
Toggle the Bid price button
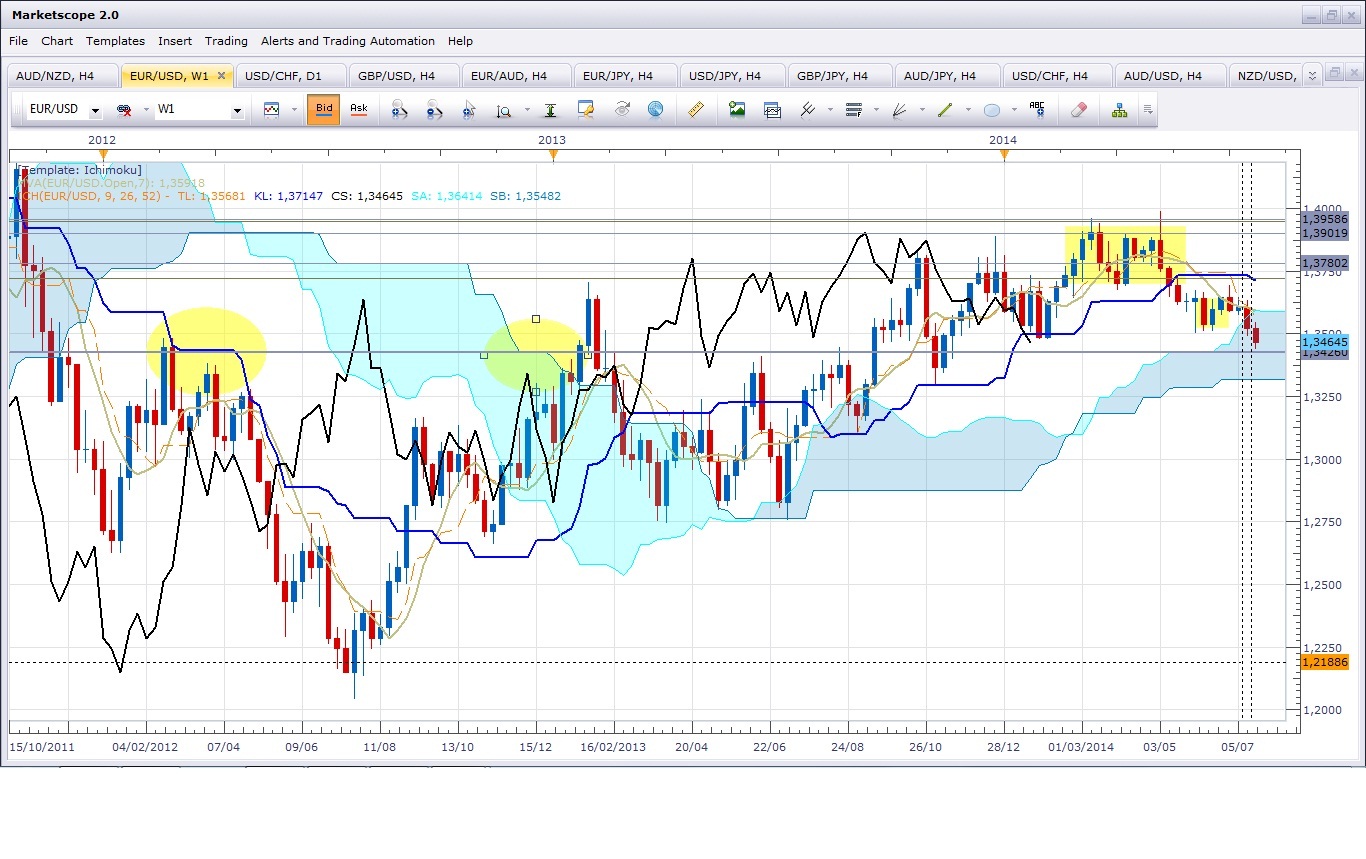pyautogui.click(x=324, y=109)
